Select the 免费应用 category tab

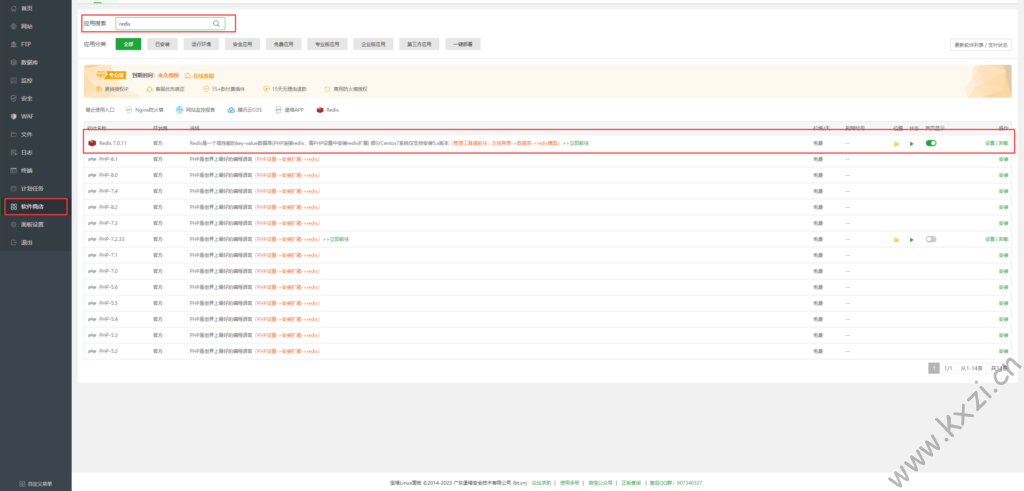[283, 44]
